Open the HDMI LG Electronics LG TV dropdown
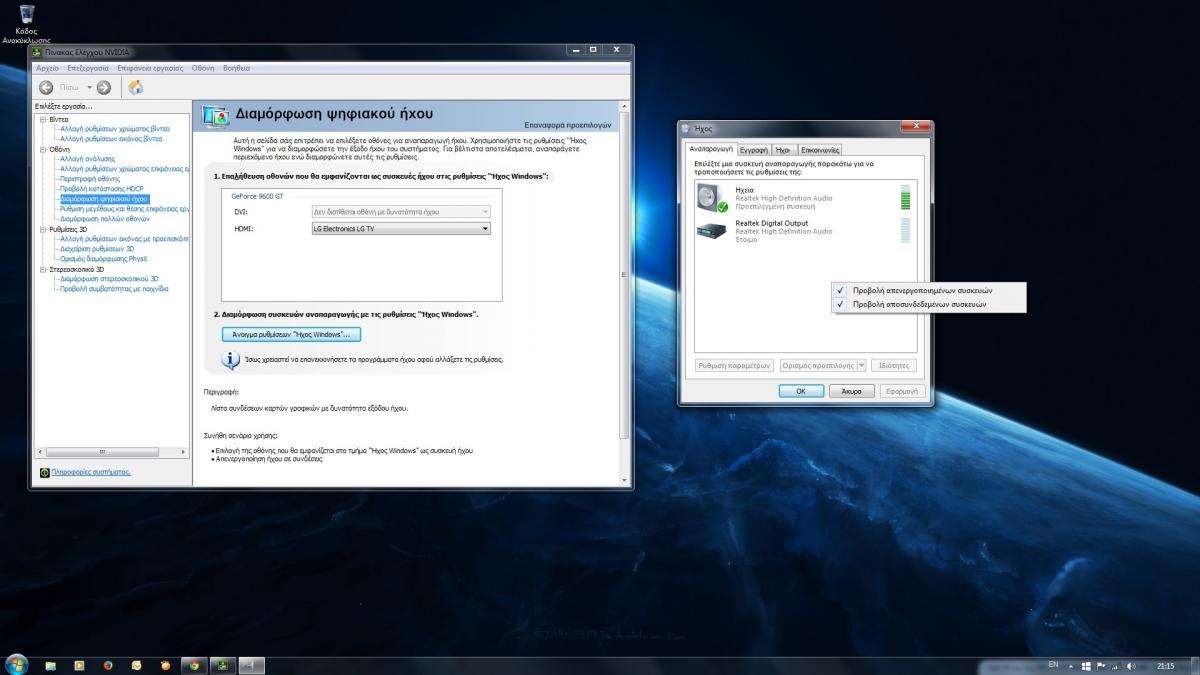This screenshot has height=675, width=1200. tap(401, 229)
